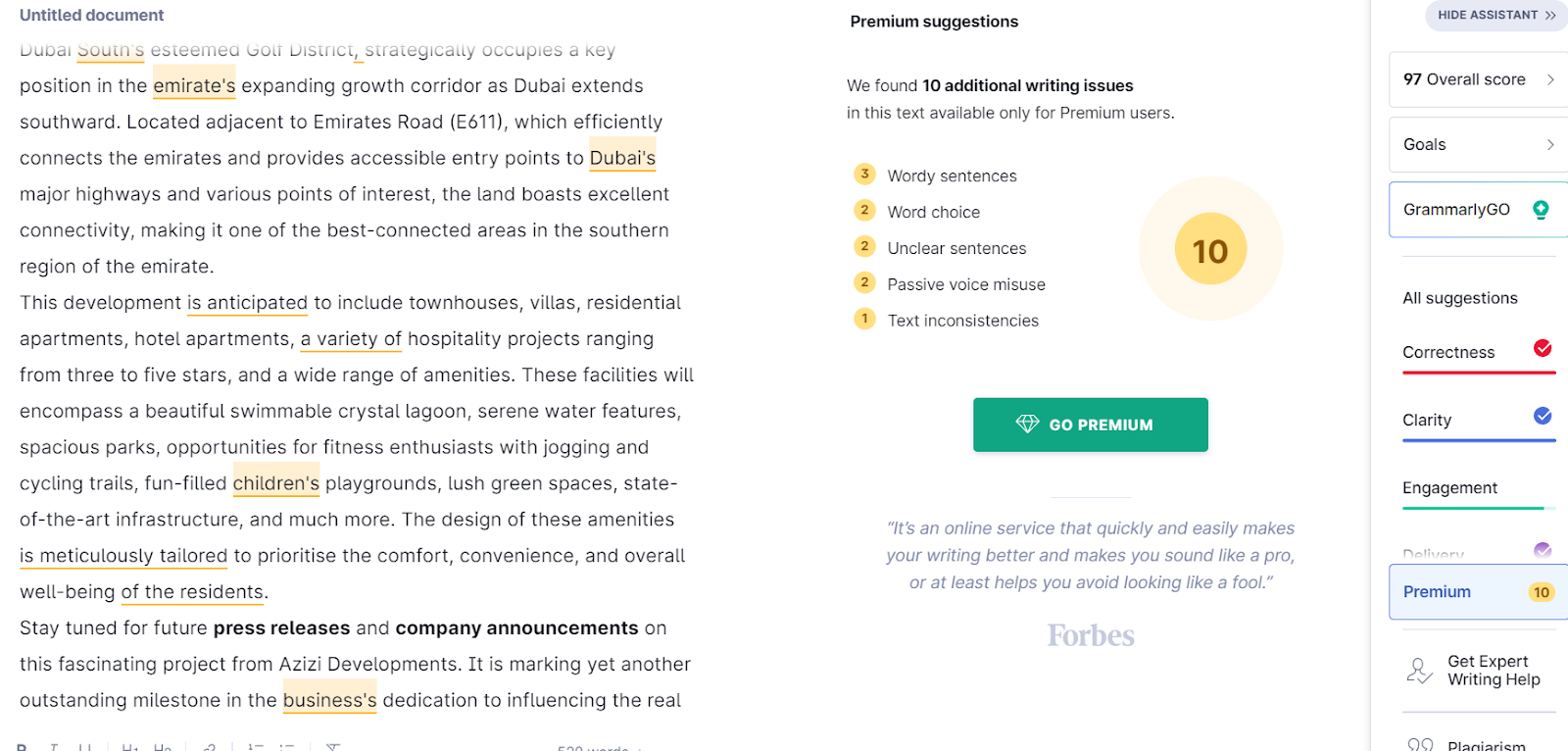
Task: Switch to the Premium tab
Action: [x=1438, y=592]
